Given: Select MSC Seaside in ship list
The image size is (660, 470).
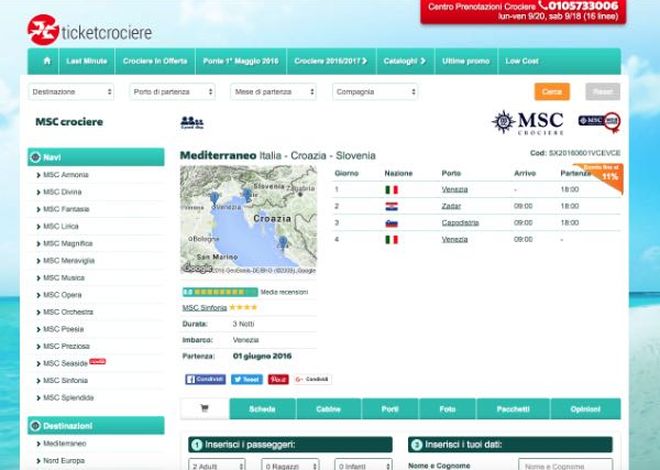Looking at the screenshot, I should tap(65, 363).
